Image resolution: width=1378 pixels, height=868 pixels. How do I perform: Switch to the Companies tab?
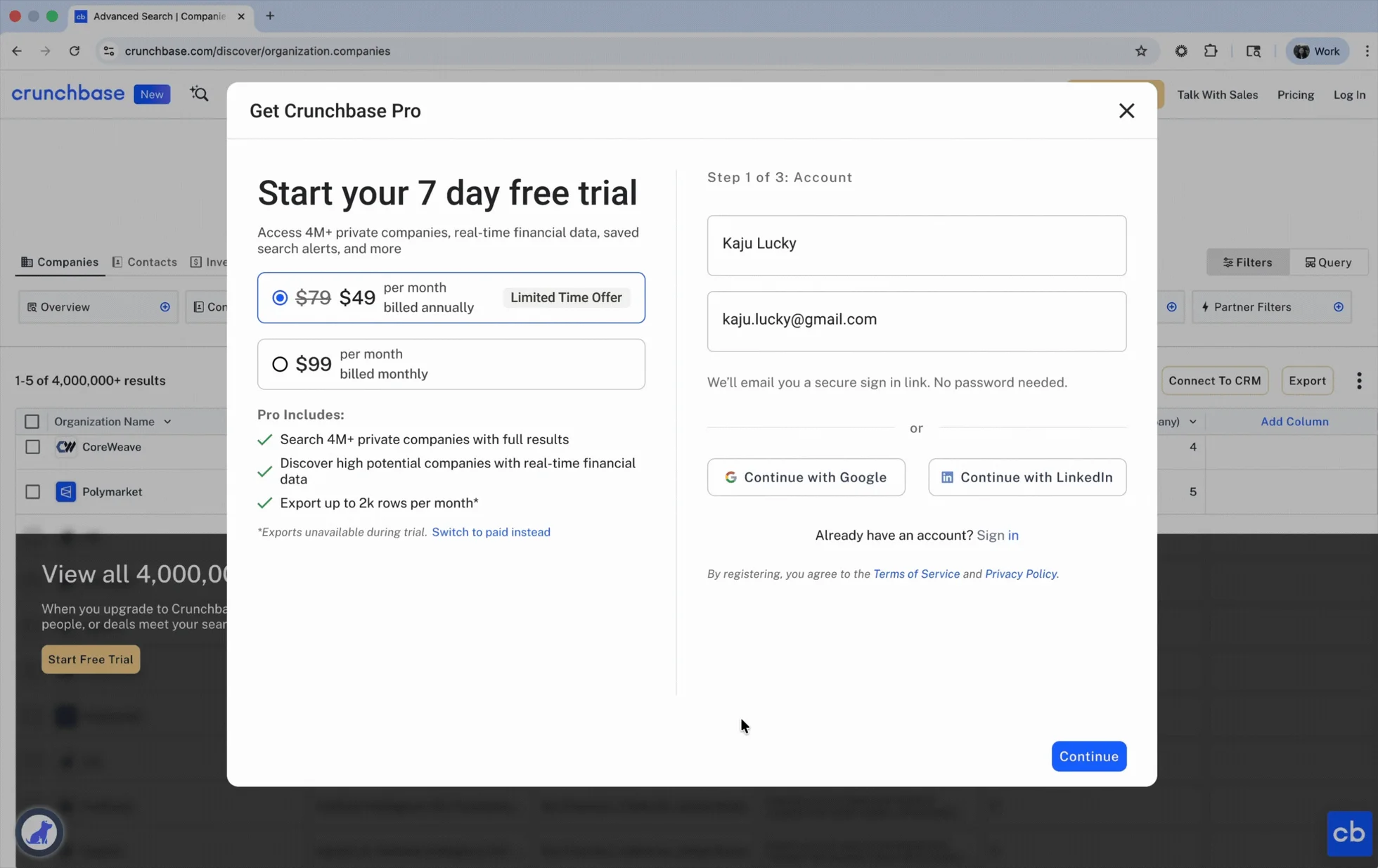tap(60, 262)
